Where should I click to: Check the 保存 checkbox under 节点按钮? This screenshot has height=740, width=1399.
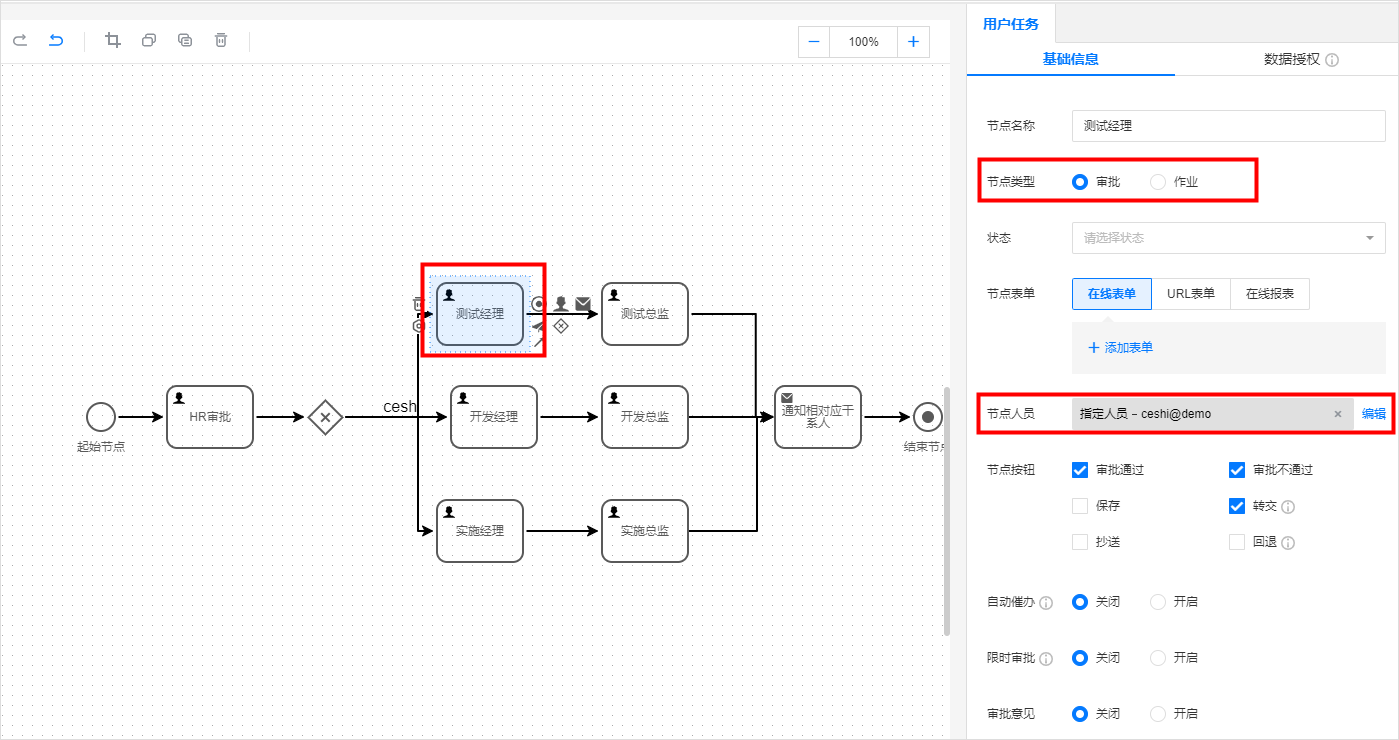pos(1079,505)
